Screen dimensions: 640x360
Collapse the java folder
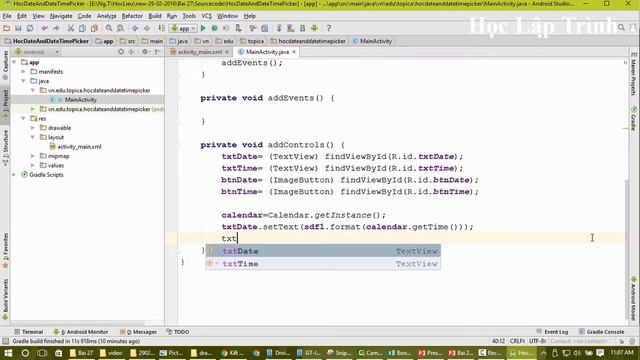coord(24,81)
